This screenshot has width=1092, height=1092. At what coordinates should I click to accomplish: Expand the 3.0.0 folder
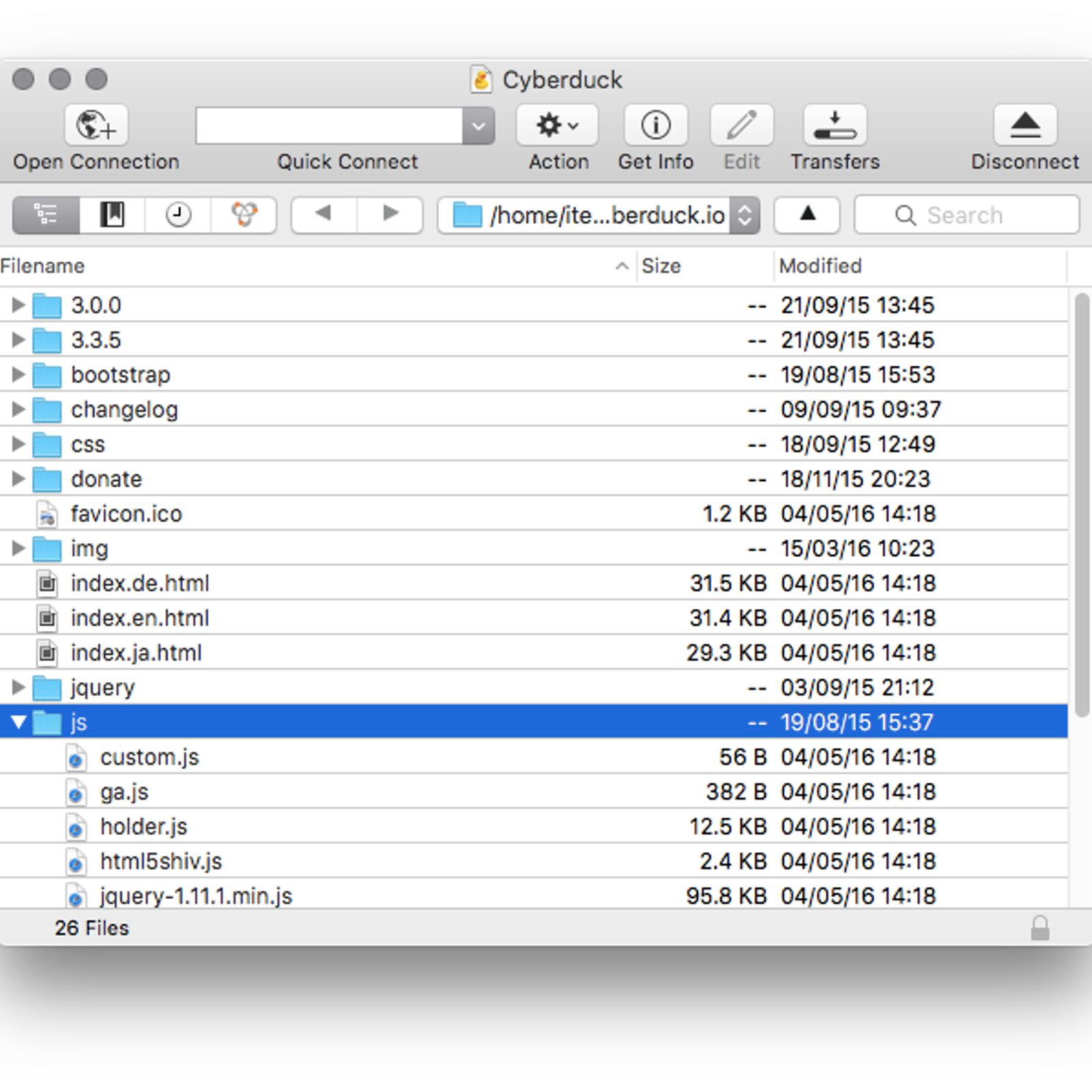coord(18,304)
